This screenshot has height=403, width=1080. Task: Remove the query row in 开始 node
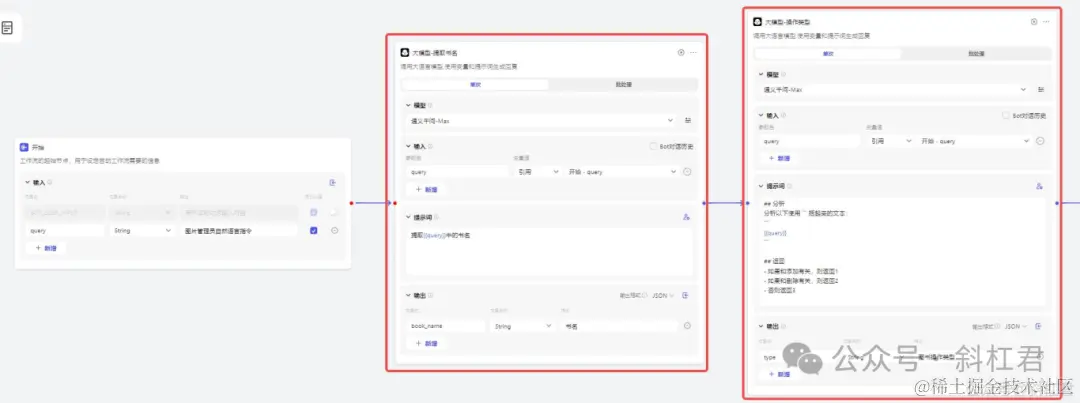click(x=335, y=231)
